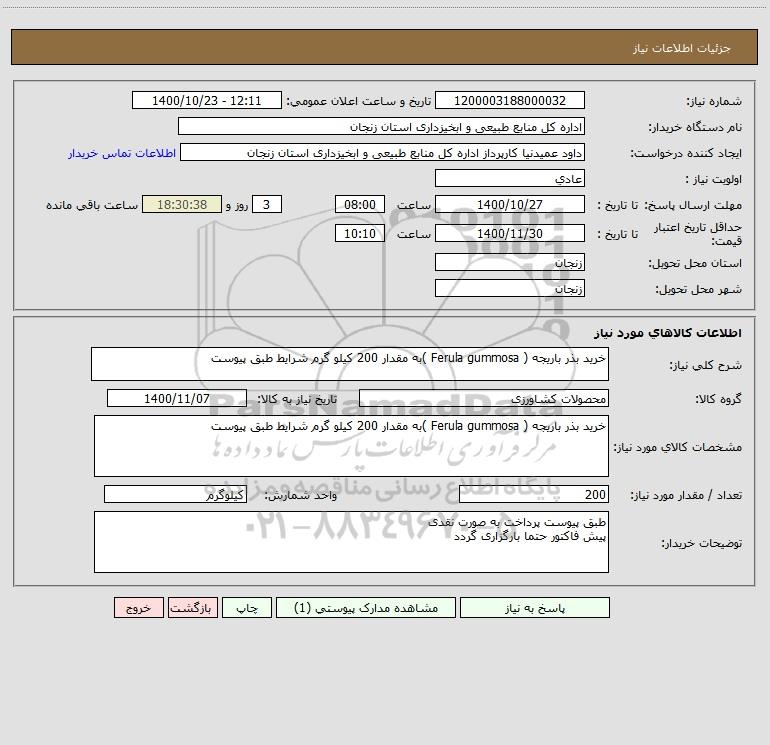Click label گروه کالا
The image size is (770, 745).
coord(718,399)
